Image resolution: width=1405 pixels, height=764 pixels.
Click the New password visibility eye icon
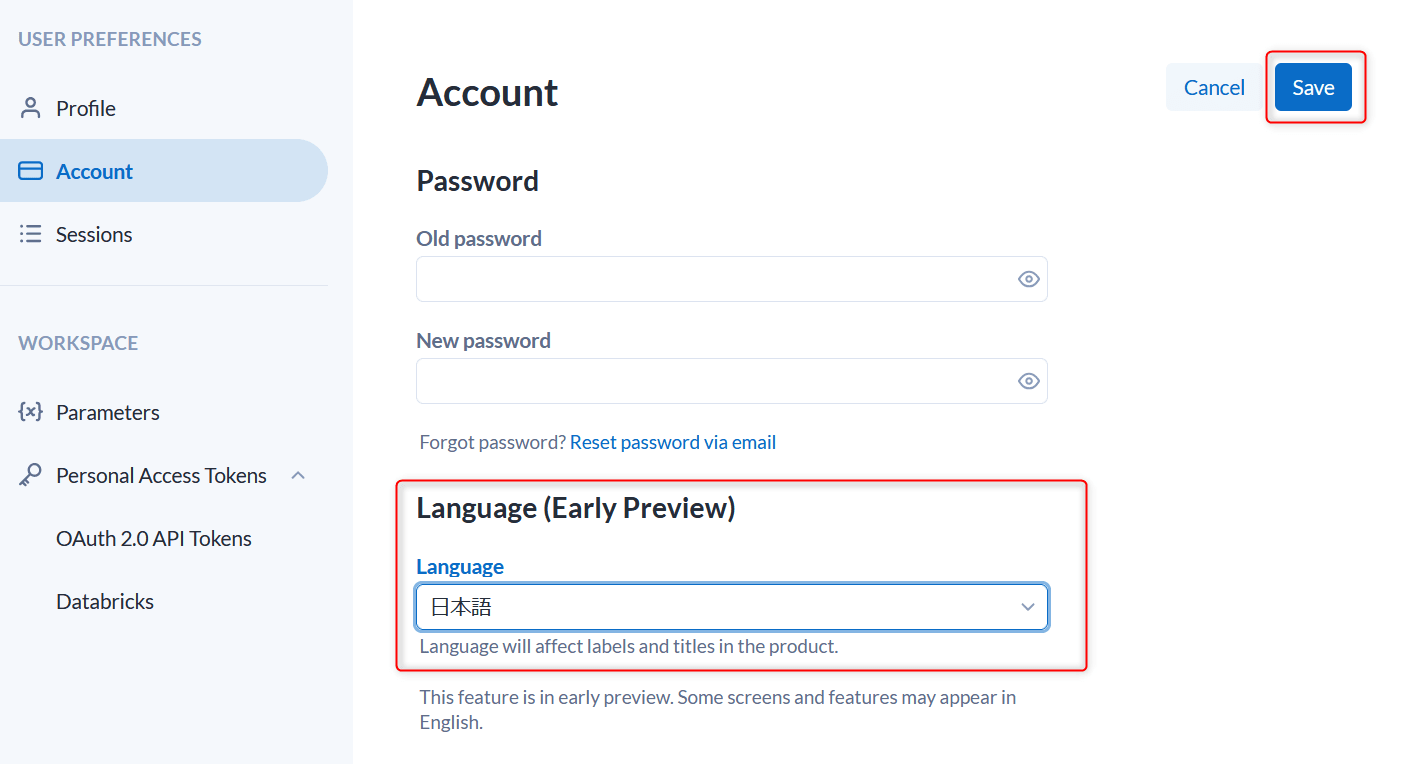(1028, 381)
